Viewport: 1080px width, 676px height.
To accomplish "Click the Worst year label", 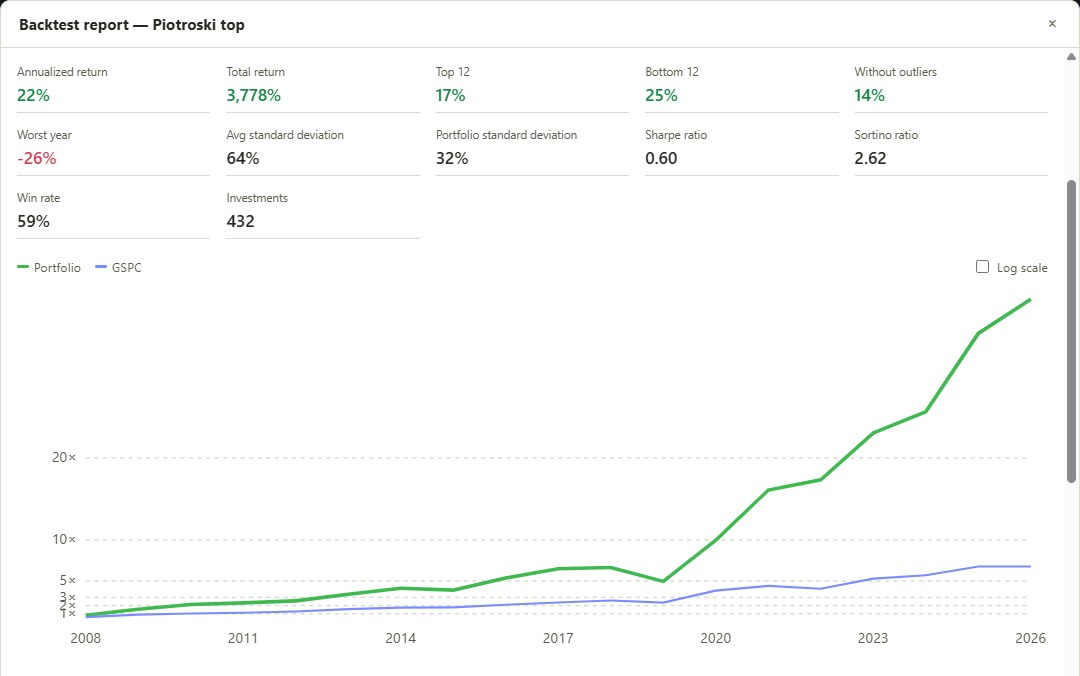I will (44, 135).
